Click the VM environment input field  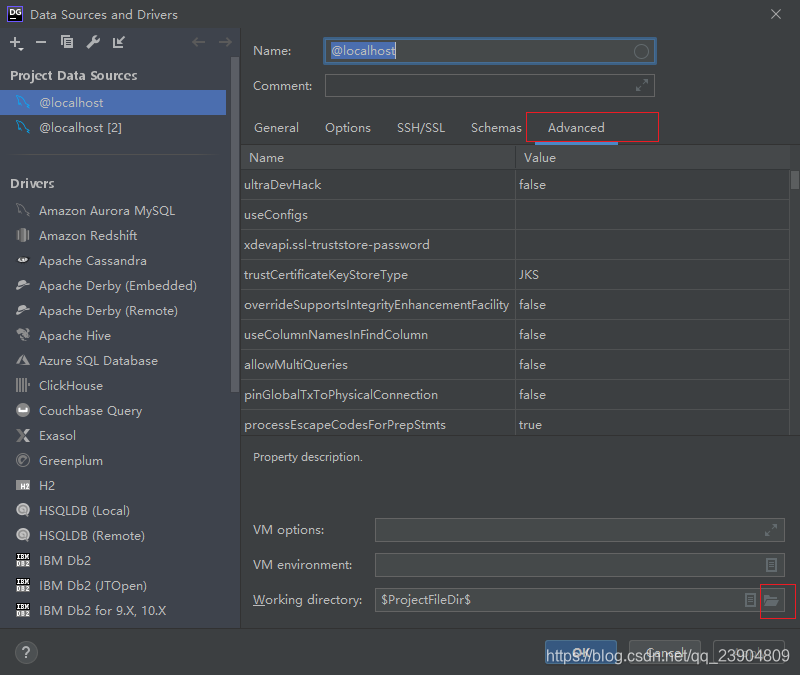580,565
